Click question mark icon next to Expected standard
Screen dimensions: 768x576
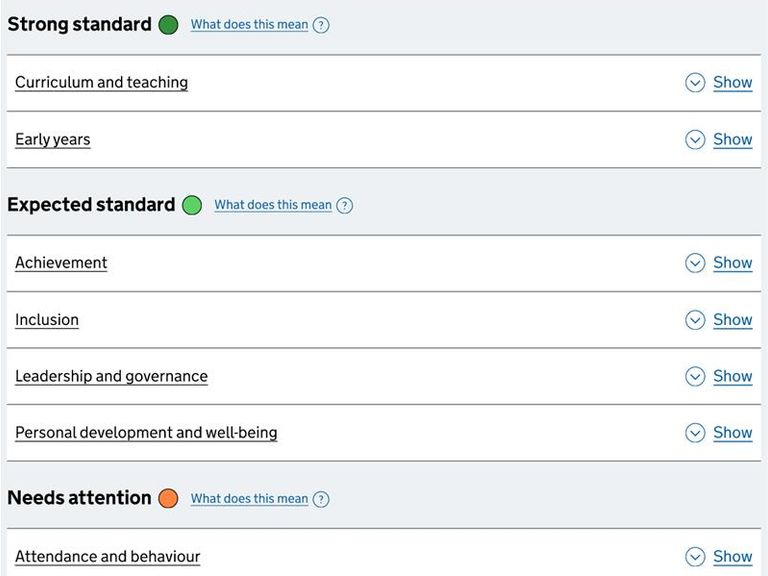click(344, 205)
